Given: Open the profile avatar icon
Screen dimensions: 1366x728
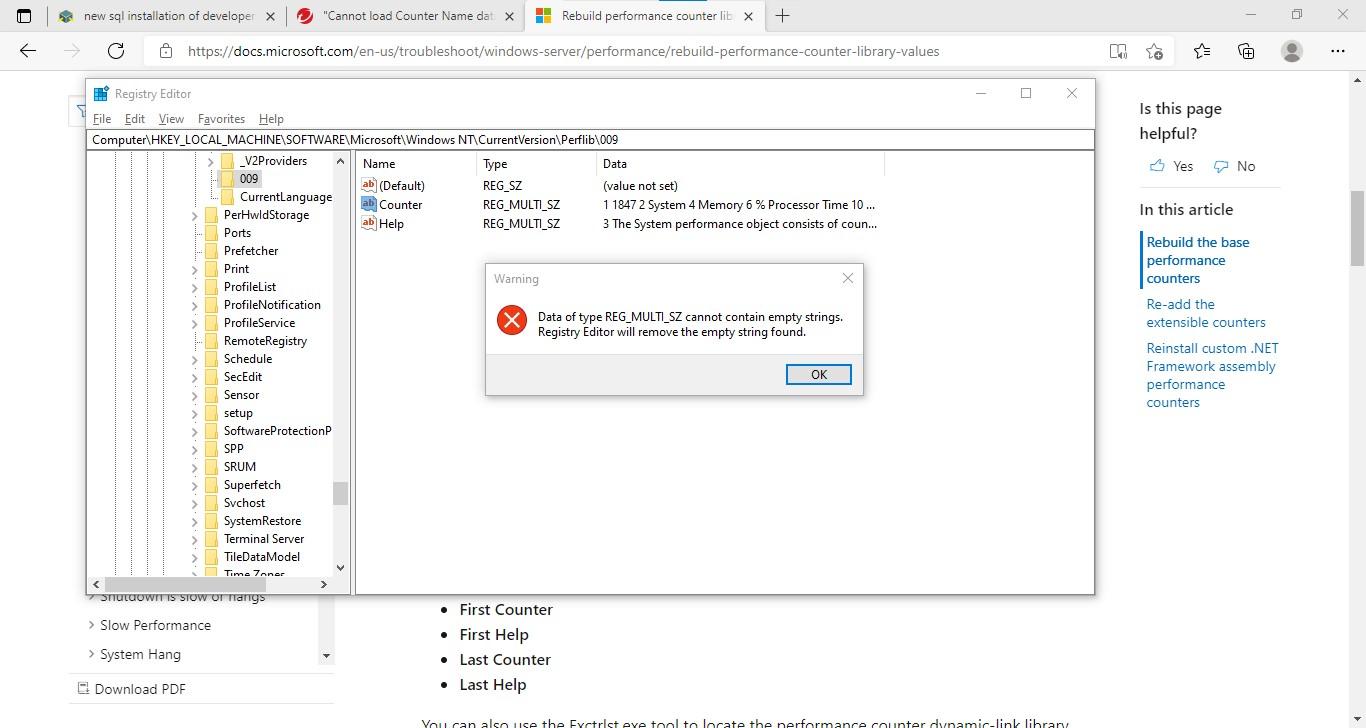Looking at the screenshot, I should point(1292,51).
